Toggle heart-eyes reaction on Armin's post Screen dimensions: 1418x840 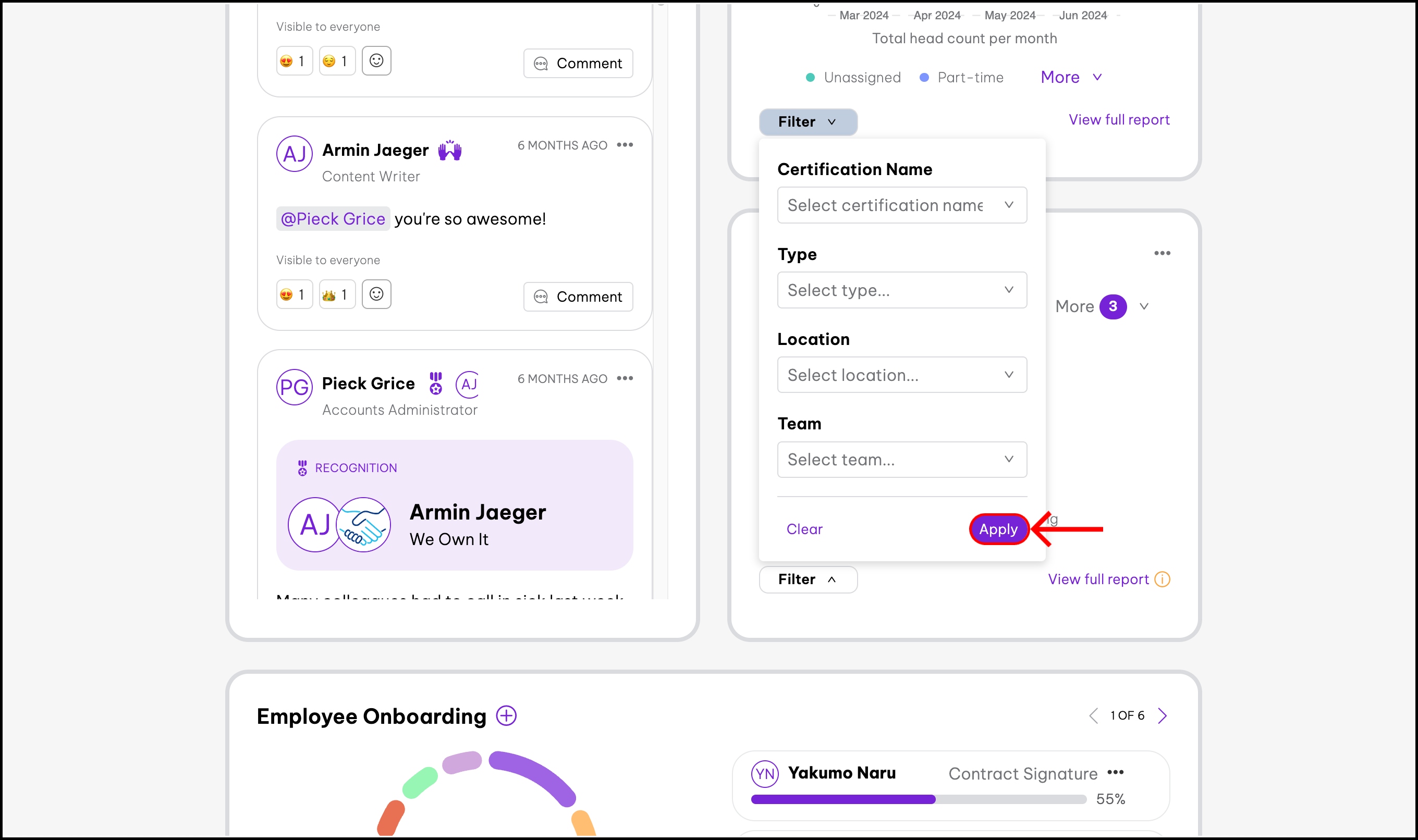point(294,294)
